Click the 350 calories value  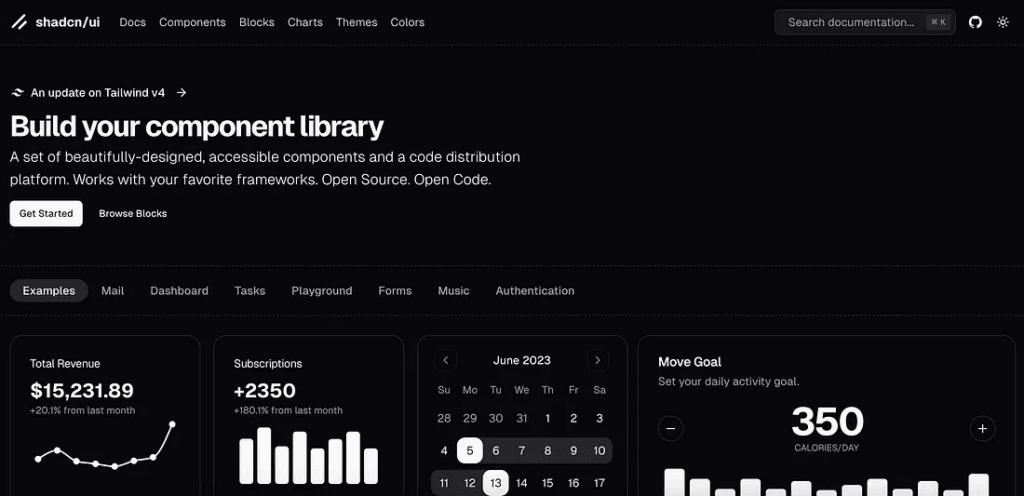(827, 422)
